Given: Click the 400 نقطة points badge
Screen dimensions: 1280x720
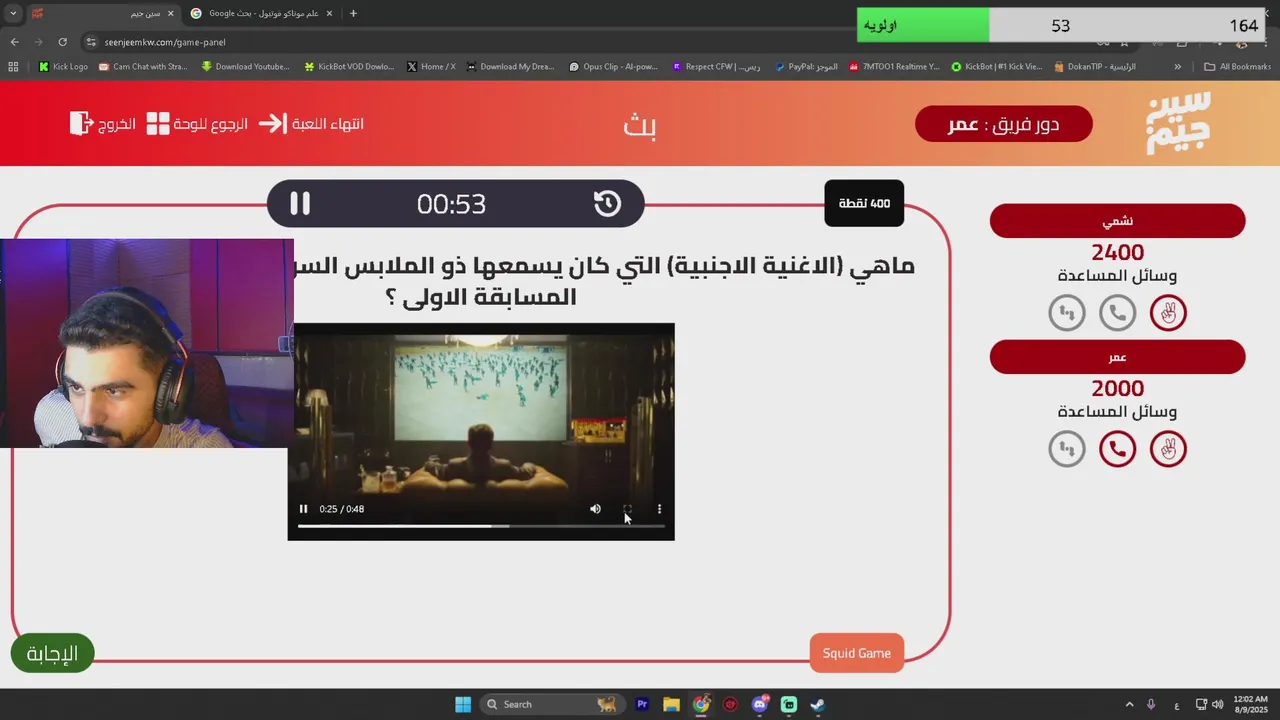Looking at the screenshot, I should pos(864,203).
